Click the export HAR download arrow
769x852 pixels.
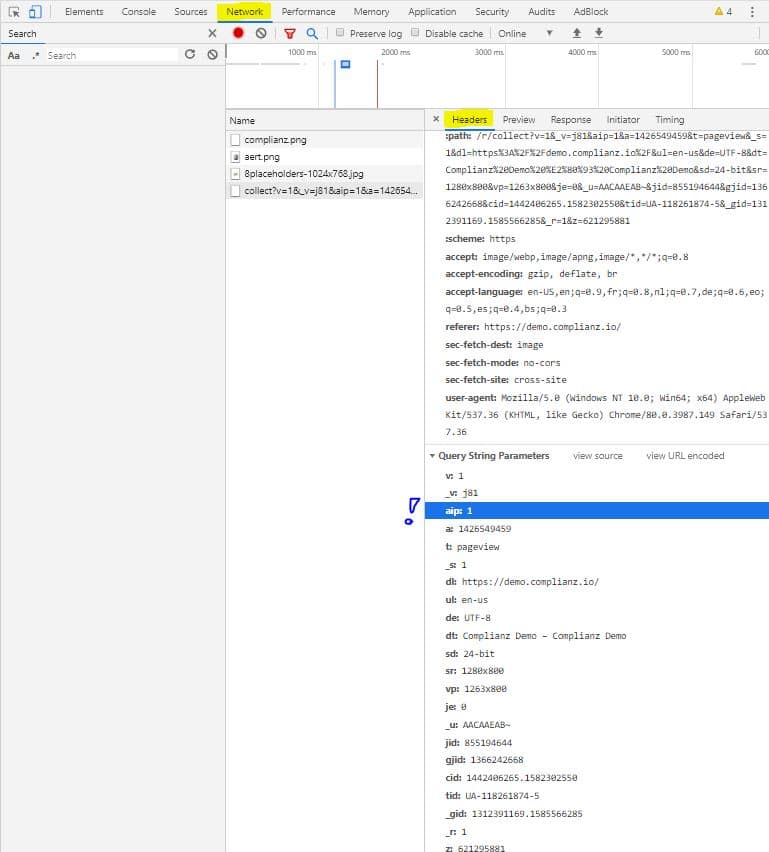tap(599, 33)
